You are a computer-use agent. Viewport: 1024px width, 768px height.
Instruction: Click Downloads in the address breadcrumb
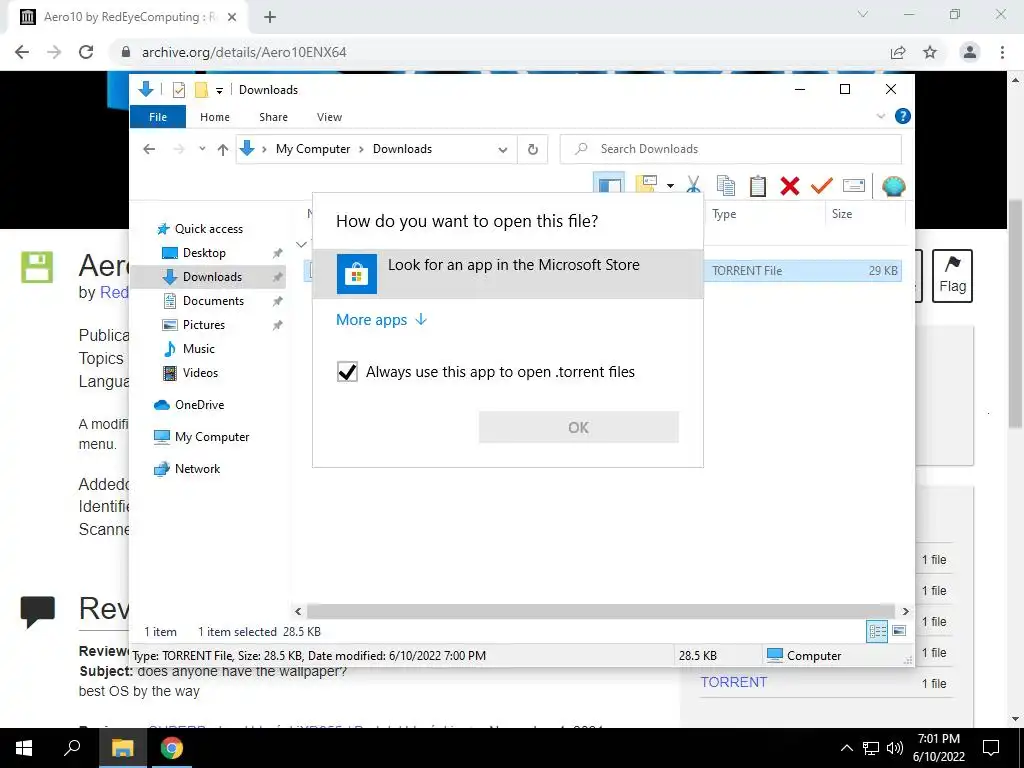pos(402,149)
